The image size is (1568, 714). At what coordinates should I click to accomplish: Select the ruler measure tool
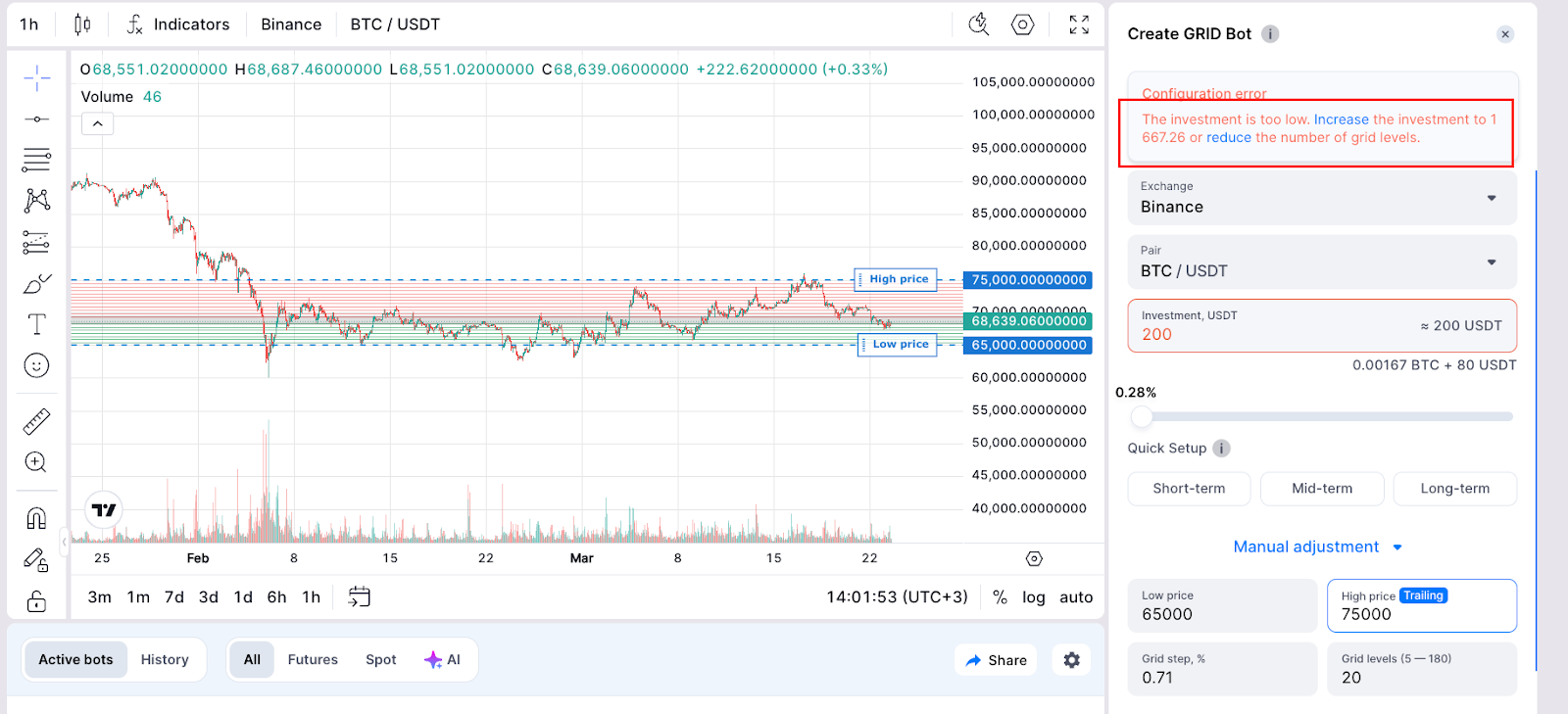pos(36,422)
